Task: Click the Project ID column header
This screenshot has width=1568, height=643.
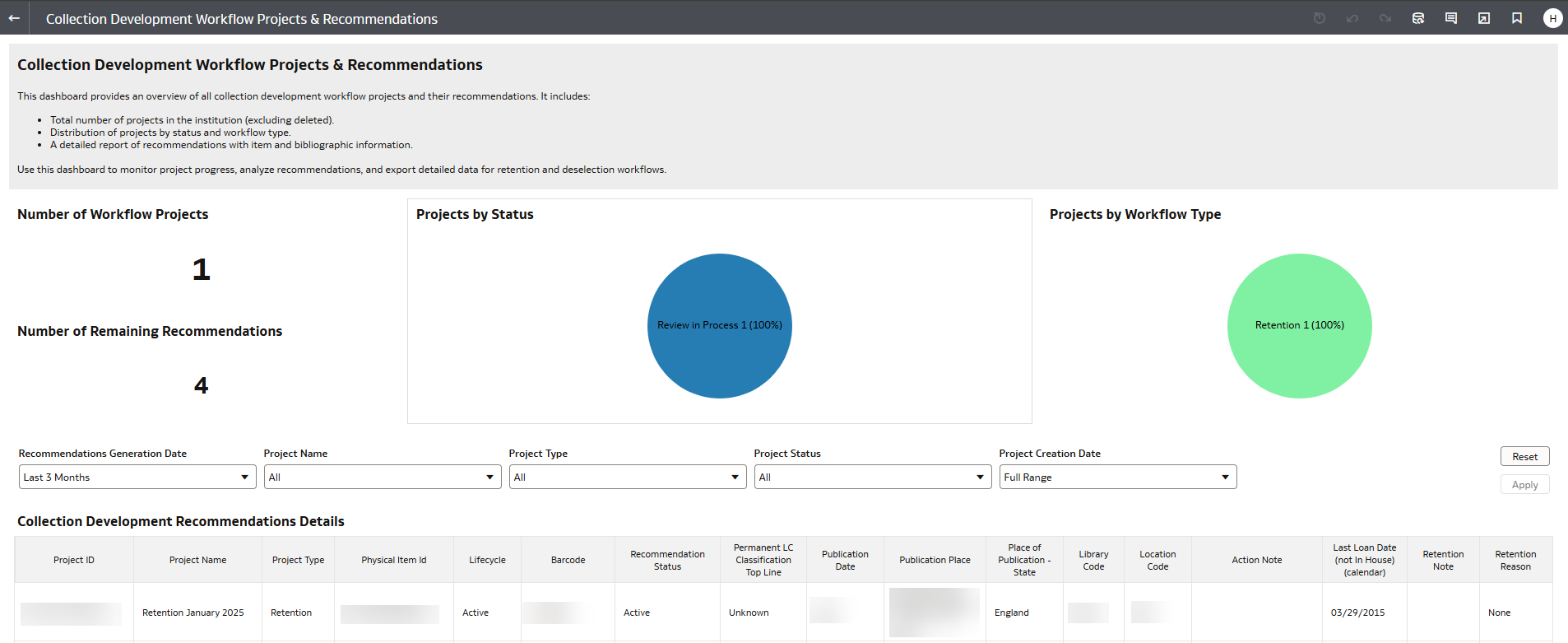Action: pyautogui.click(x=74, y=560)
